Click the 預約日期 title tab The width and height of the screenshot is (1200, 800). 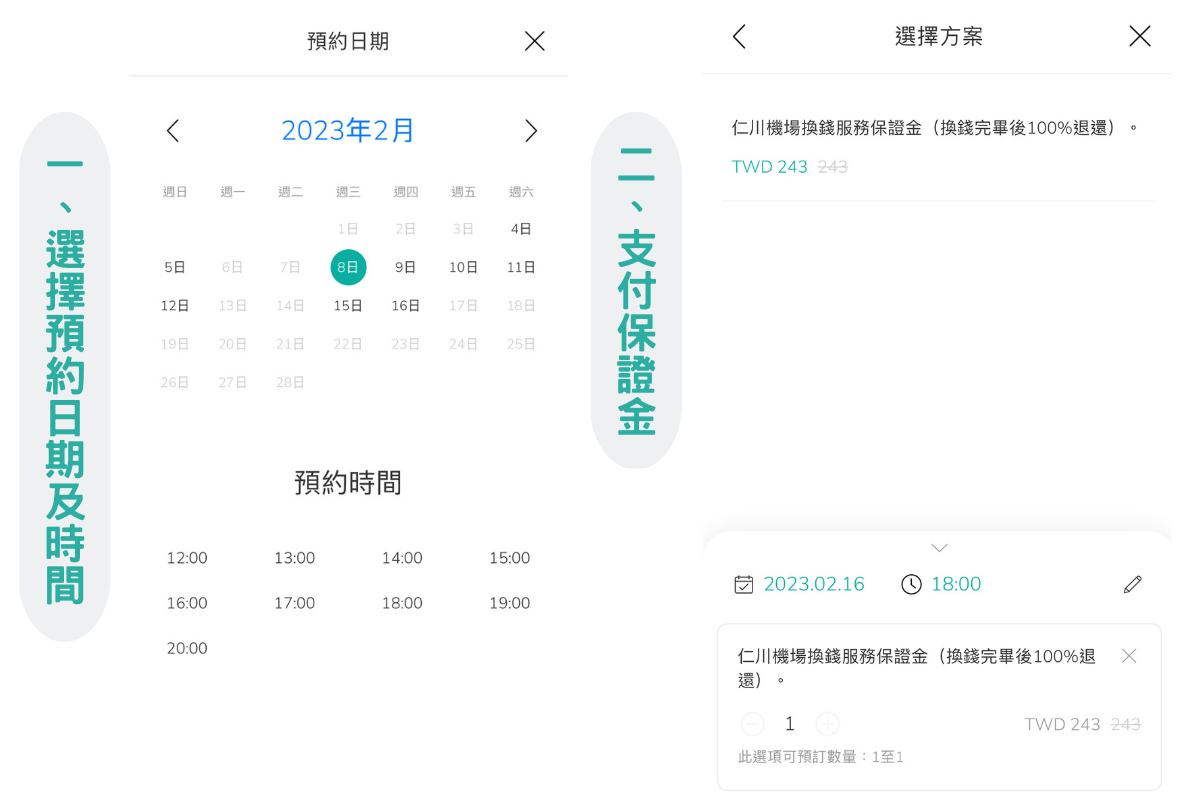347,41
